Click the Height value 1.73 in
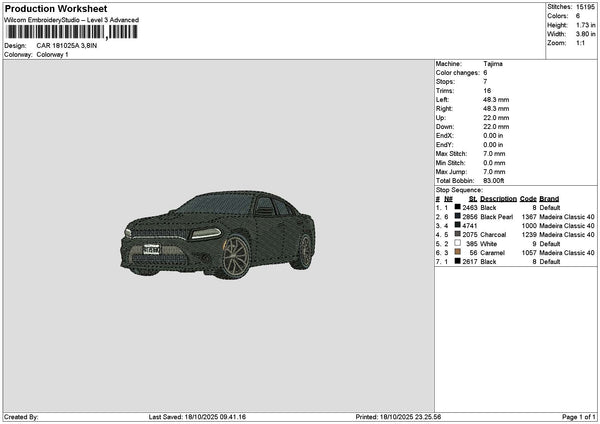600x424 pixels. click(585, 25)
